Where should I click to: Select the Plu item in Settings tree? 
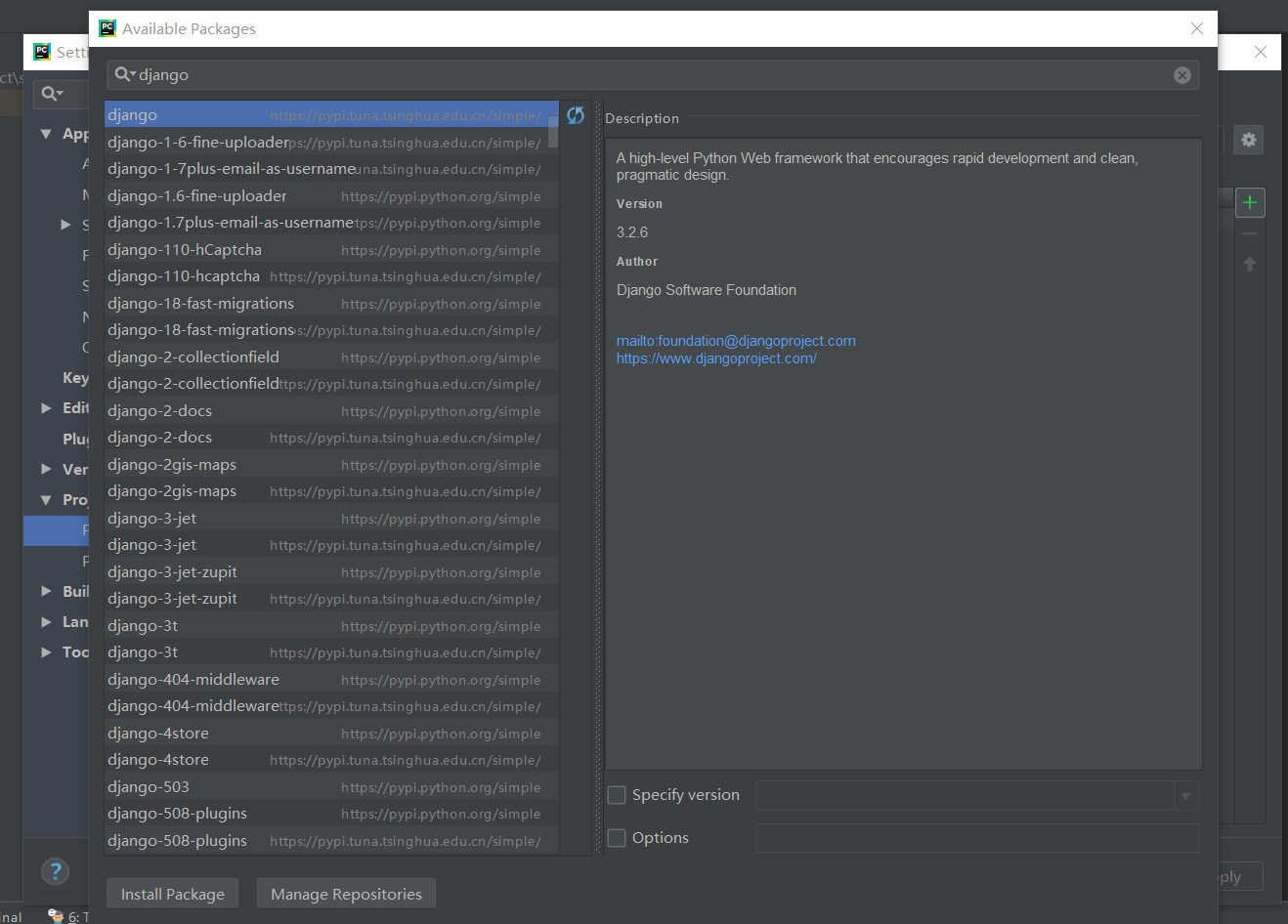point(75,439)
